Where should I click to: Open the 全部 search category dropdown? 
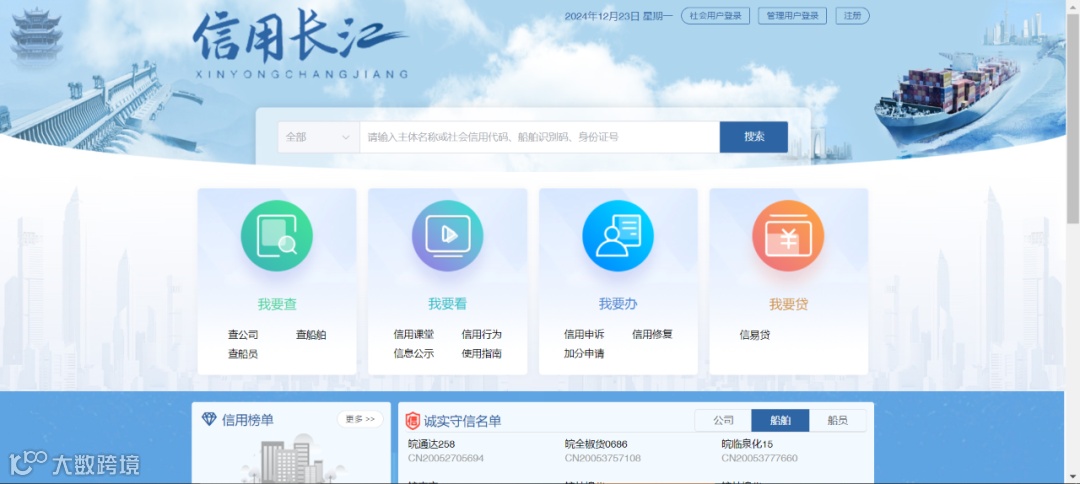pyautogui.click(x=318, y=137)
